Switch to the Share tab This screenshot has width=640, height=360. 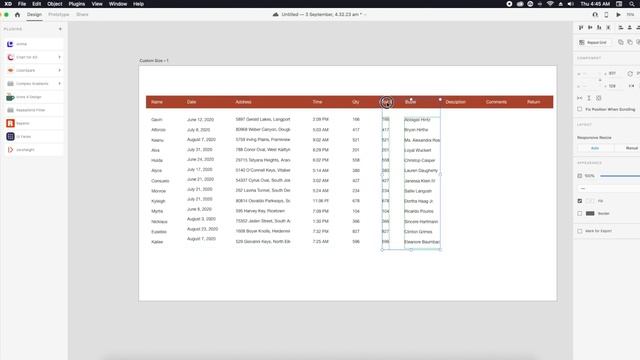tap(82, 15)
